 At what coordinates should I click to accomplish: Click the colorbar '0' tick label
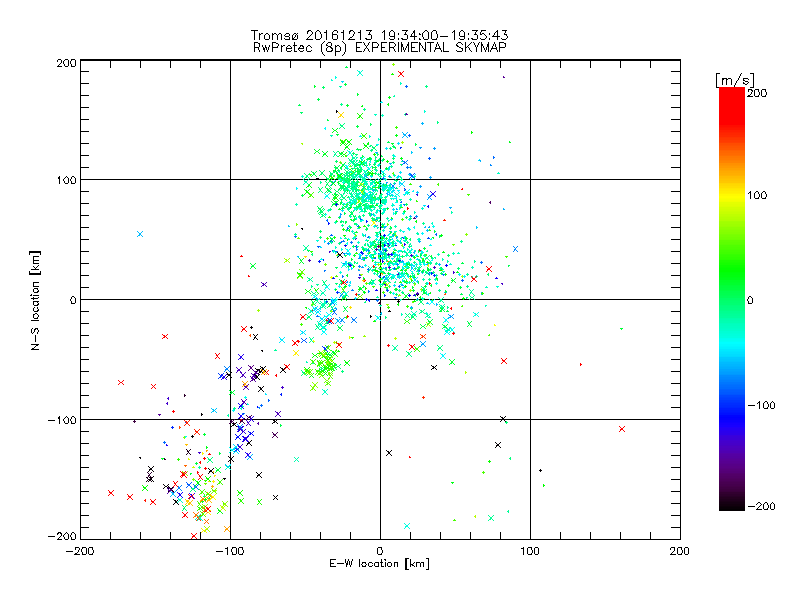point(750,300)
